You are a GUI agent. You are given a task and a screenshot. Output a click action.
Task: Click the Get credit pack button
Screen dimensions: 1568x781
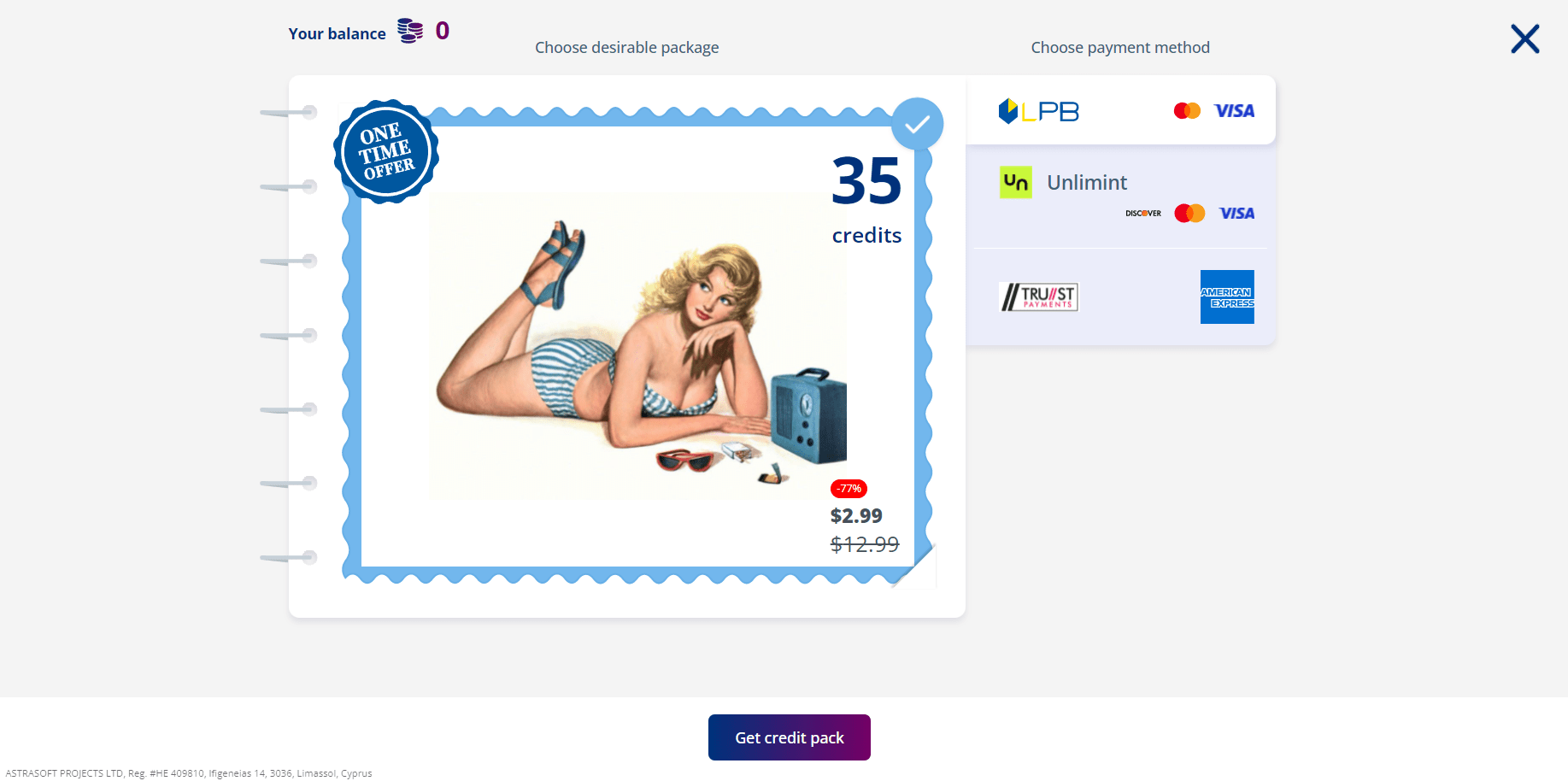pos(790,737)
